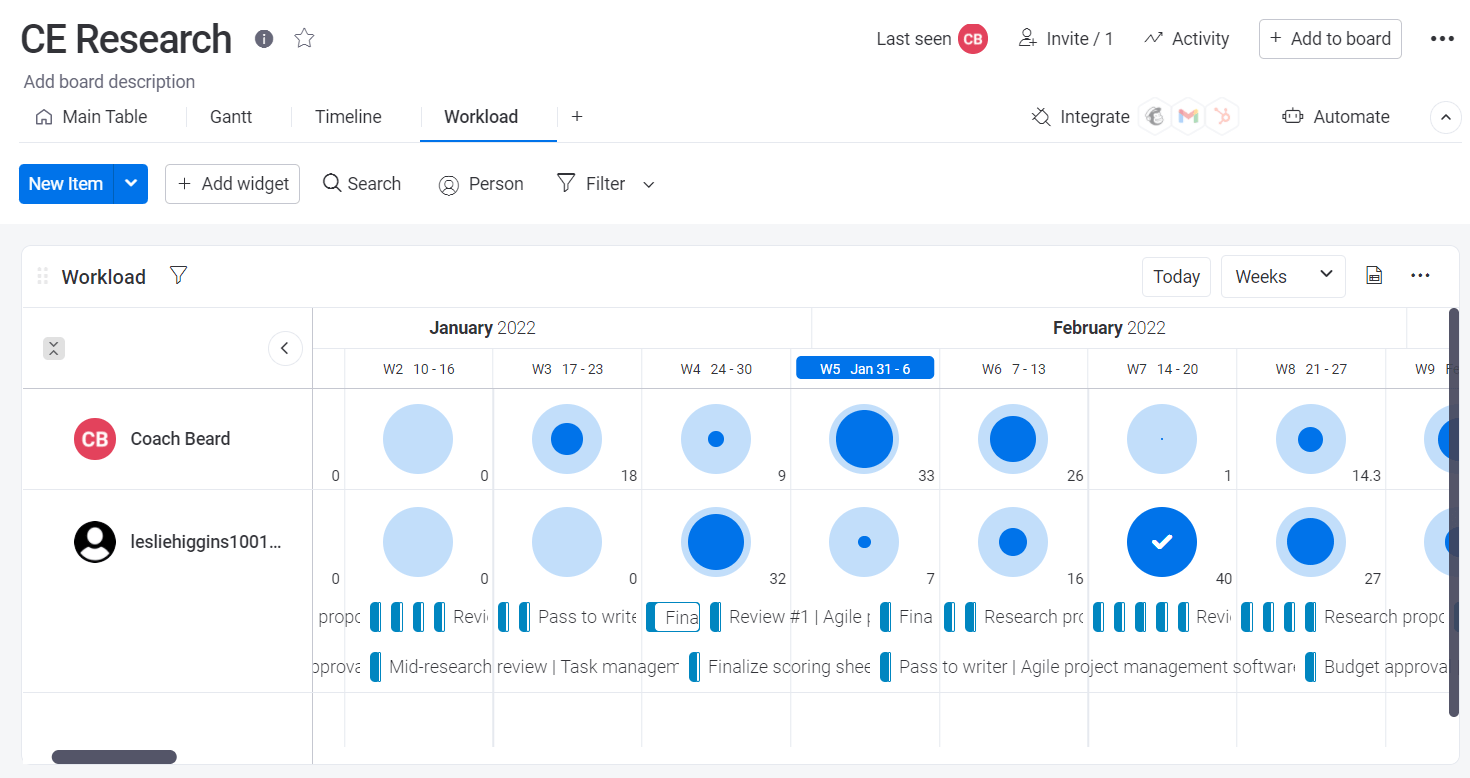Viewport: 1470px width, 778px height.
Task: Jump to Today in the Workload view
Action: [1176, 276]
